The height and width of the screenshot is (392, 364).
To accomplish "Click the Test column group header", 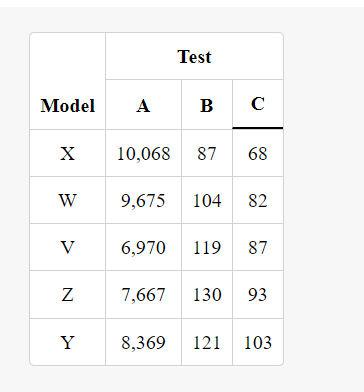I will [x=194, y=56].
